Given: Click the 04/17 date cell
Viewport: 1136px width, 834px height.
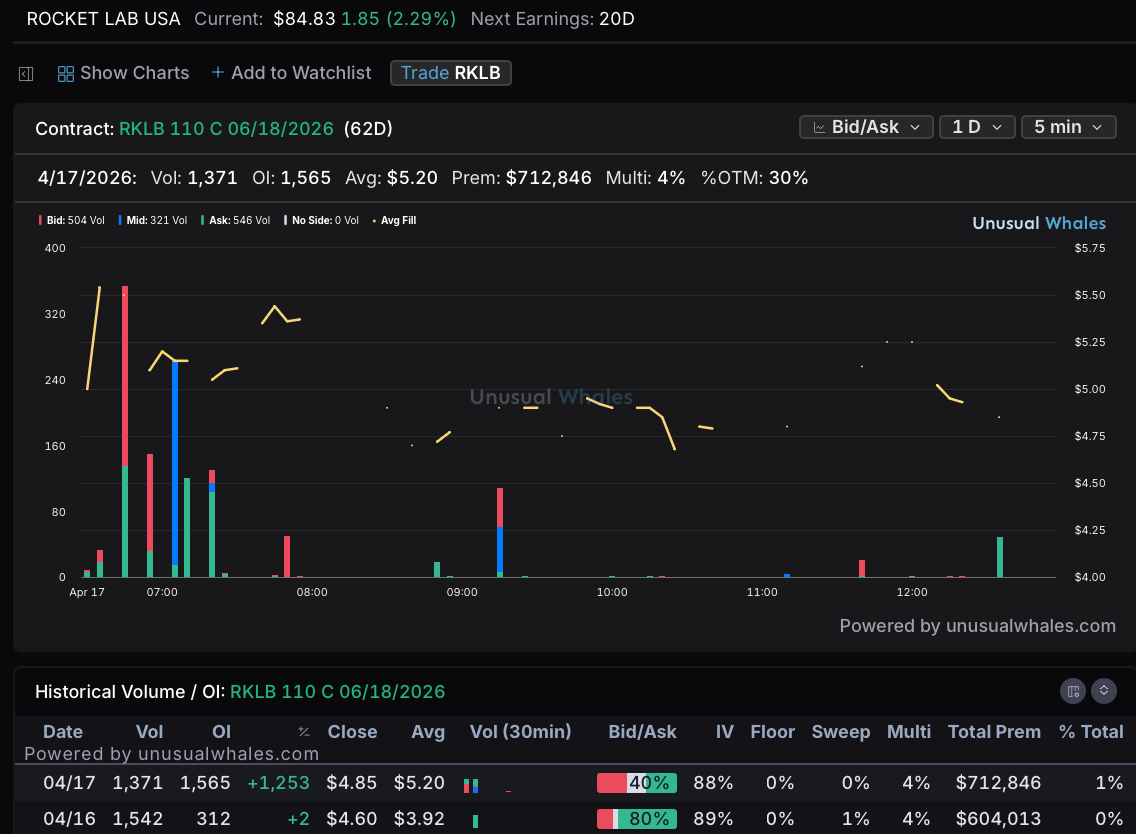Looking at the screenshot, I should pyautogui.click(x=69, y=783).
